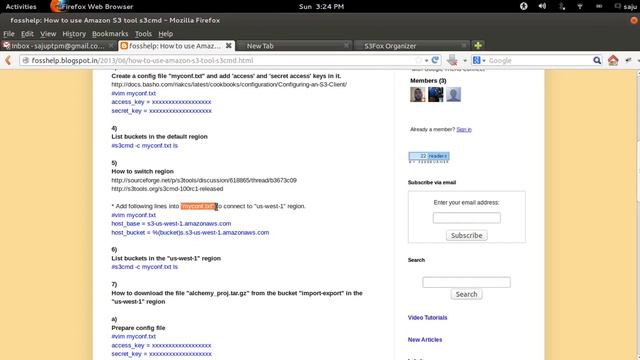Click the first member avatar thumbnail
Image resolution: width=640 pixels, height=360 pixels.
418,94
